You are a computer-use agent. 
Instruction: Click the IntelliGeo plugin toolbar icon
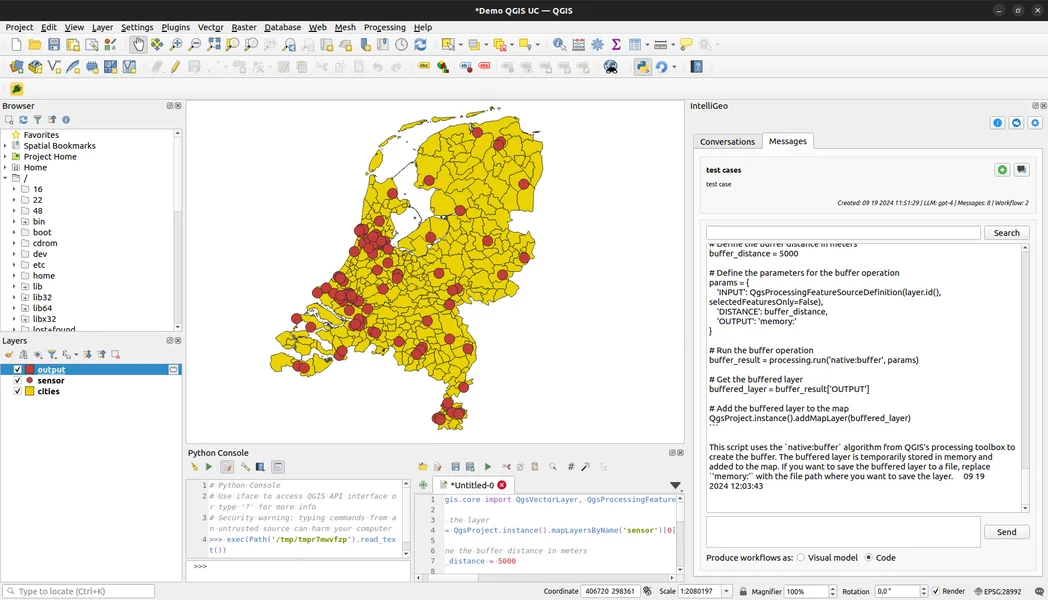(17, 89)
